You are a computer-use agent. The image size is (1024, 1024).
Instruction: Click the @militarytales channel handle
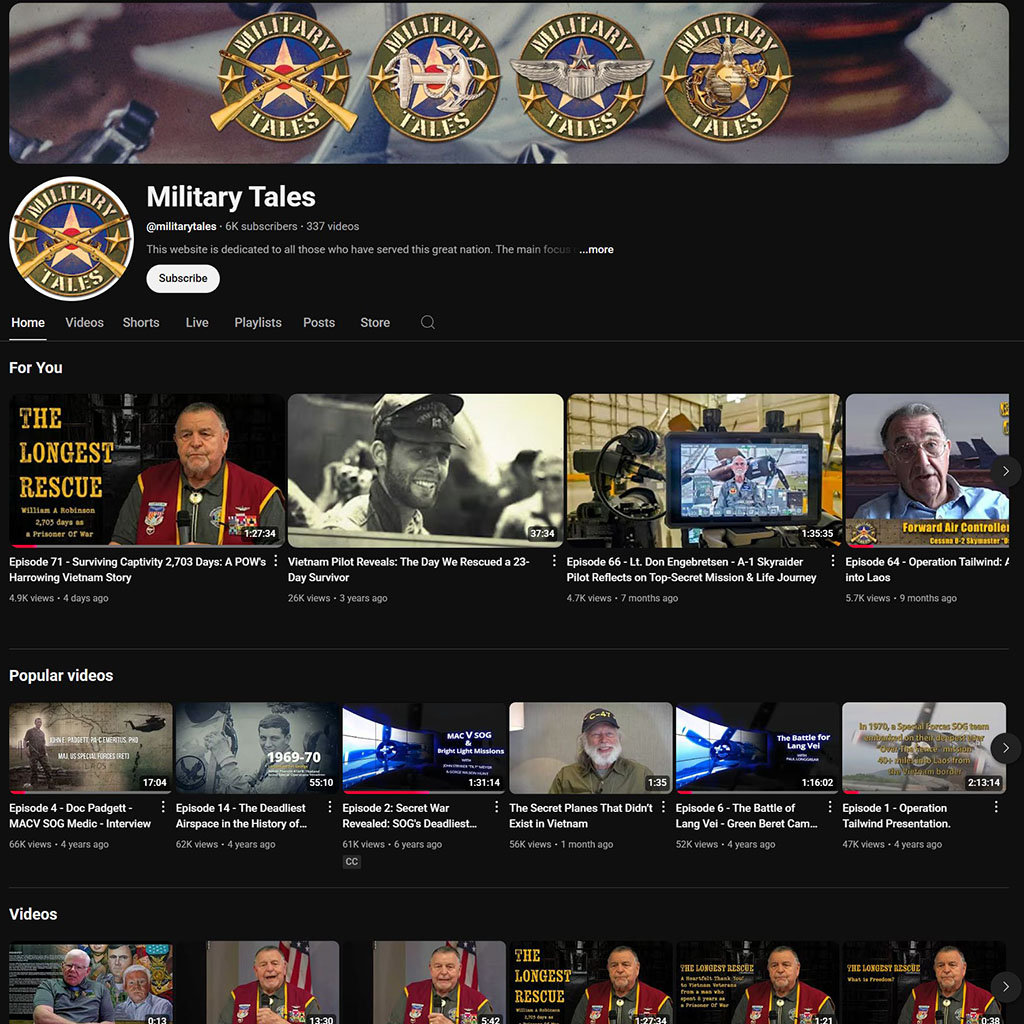[182, 227]
